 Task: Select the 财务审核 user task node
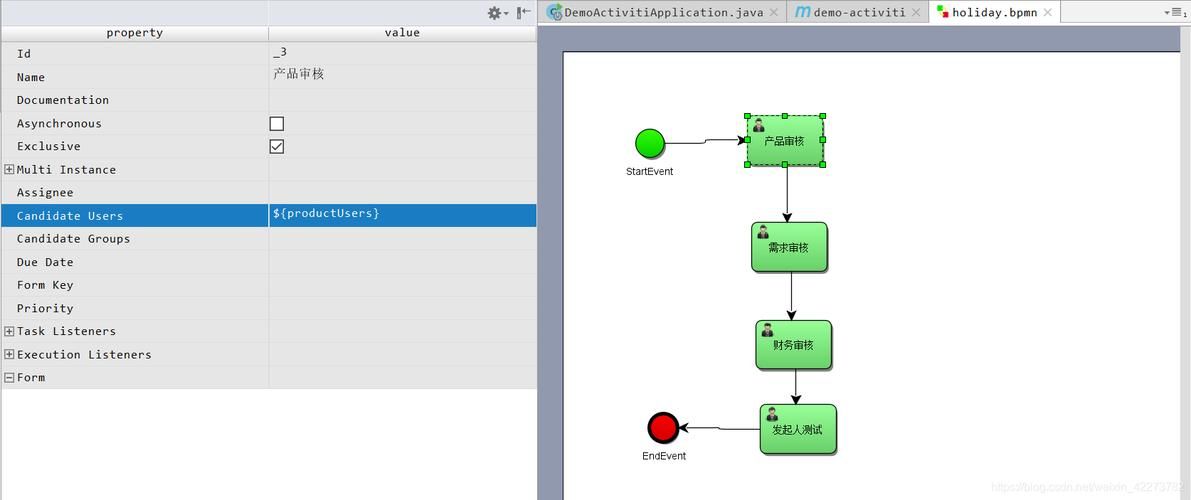pyautogui.click(x=793, y=345)
